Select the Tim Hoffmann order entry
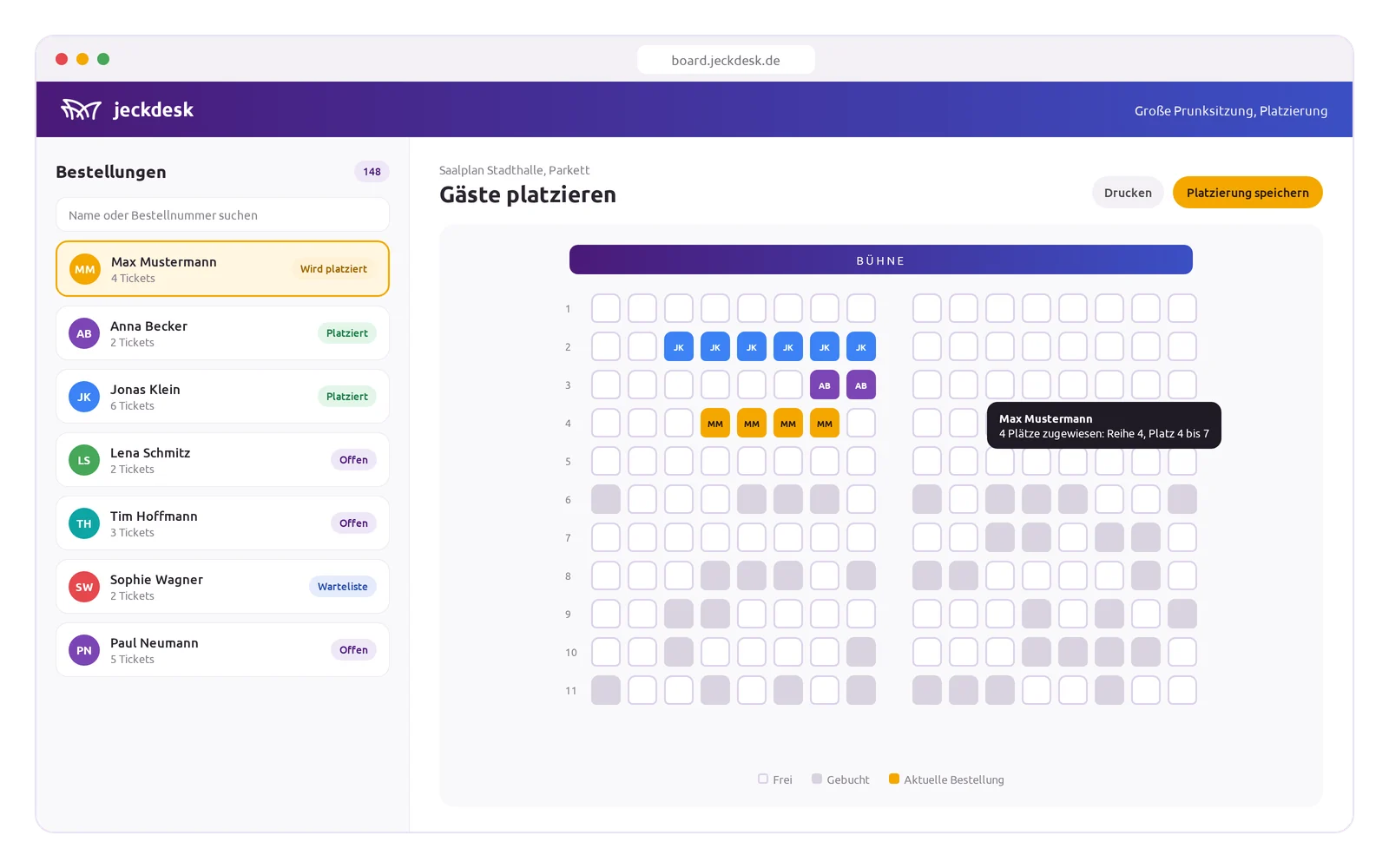The height and width of the screenshot is (868, 1389). pos(222,523)
